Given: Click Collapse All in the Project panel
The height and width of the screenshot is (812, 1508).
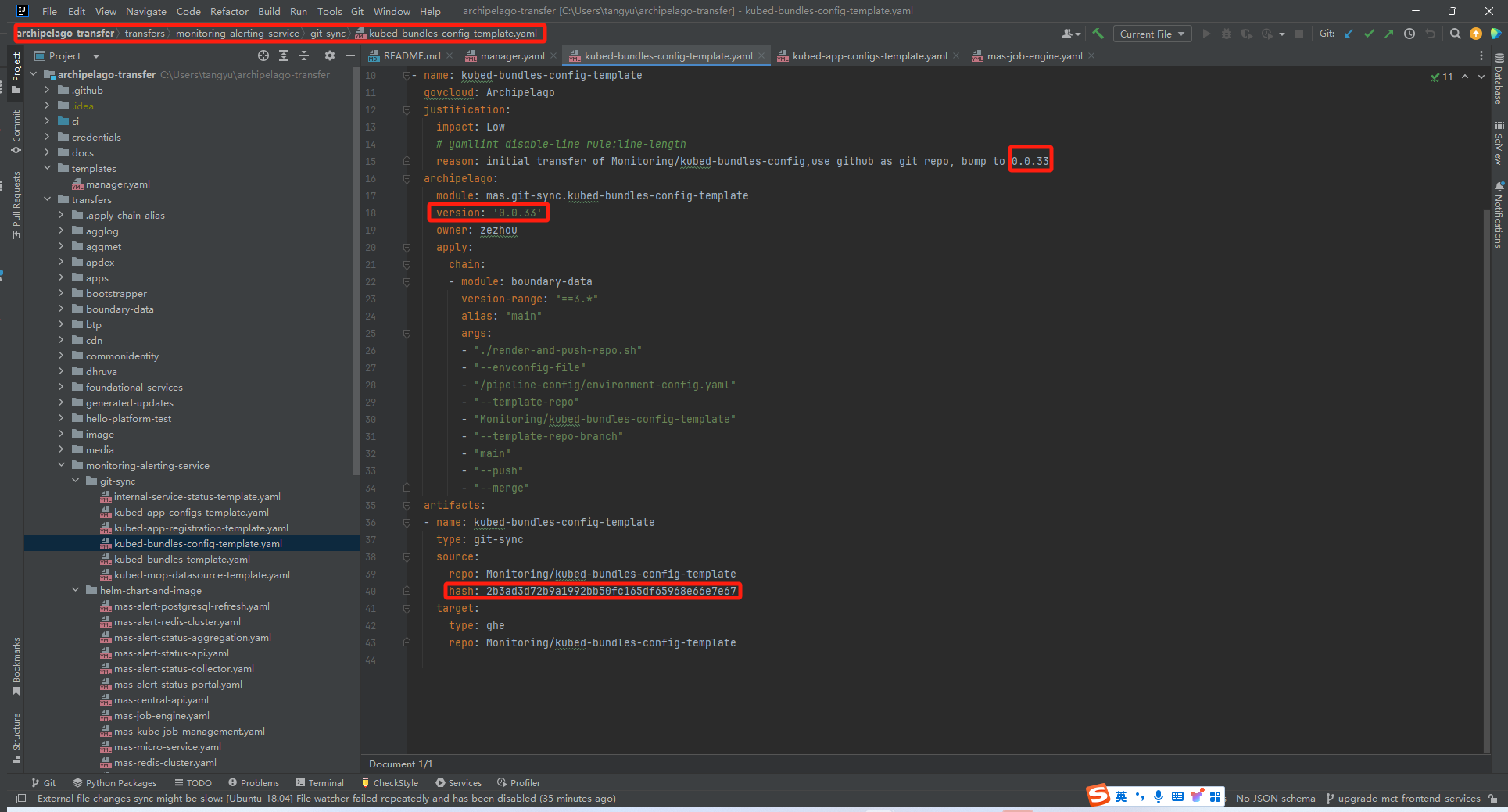Looking at the screenshot, I should (304, 55).
